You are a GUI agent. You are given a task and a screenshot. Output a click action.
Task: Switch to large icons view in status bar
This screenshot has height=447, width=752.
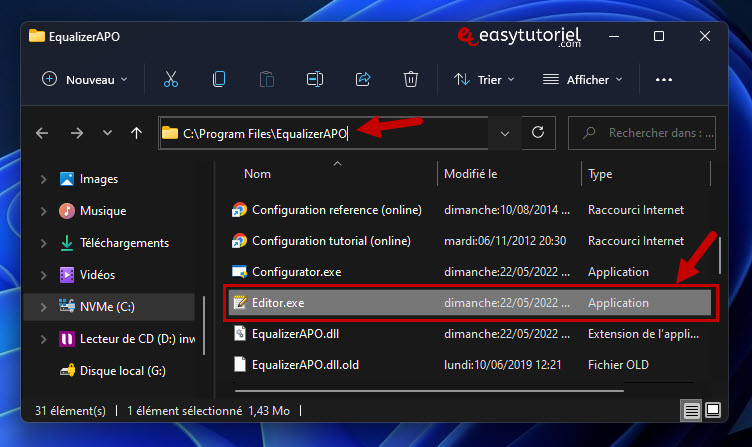pos(713,411)
